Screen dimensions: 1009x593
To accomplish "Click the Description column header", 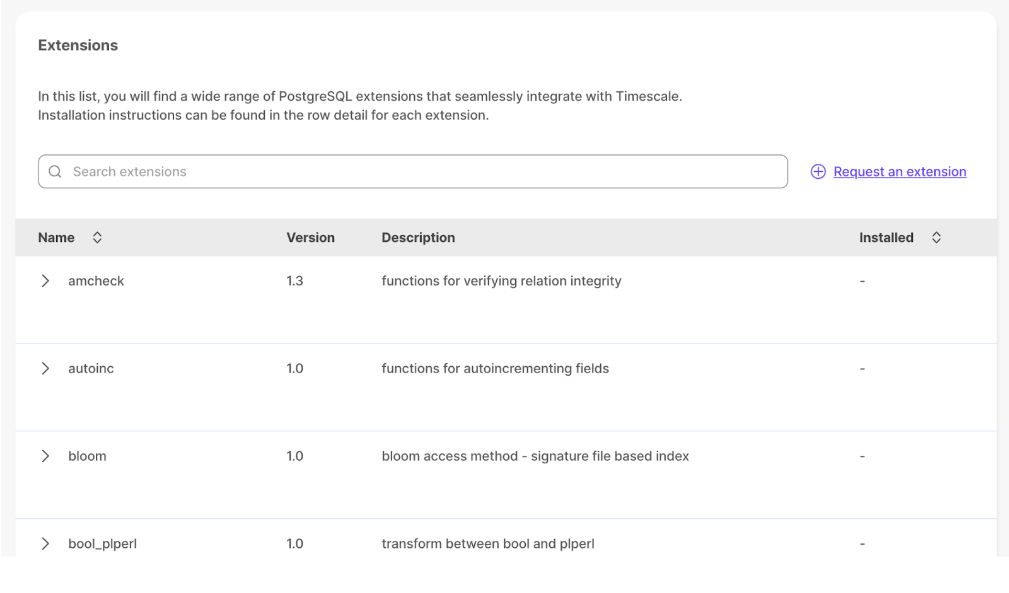I will pos(418,238).
